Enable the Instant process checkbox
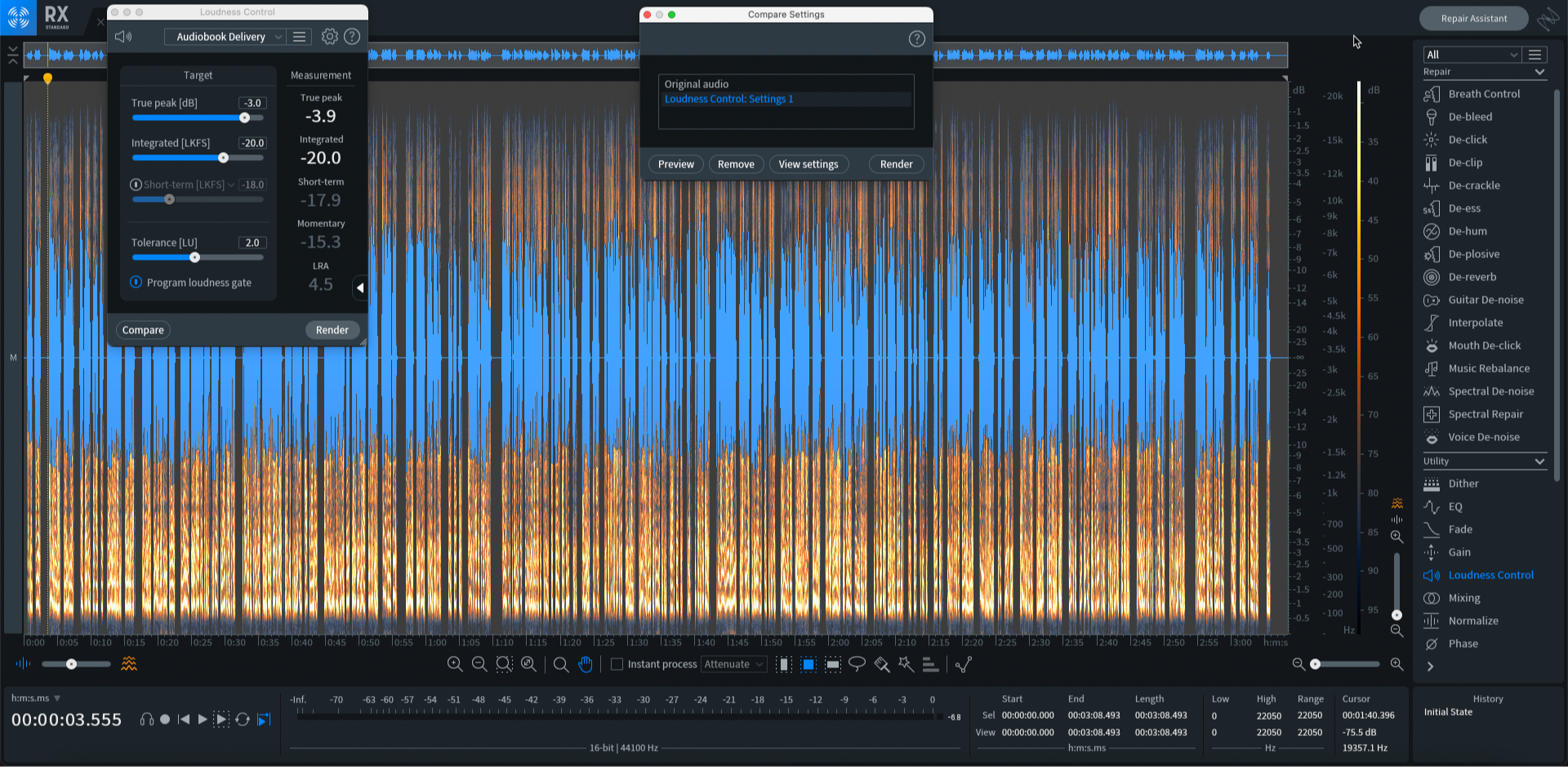The width and height of the screenshot is (1568, 767). (617, 664)
